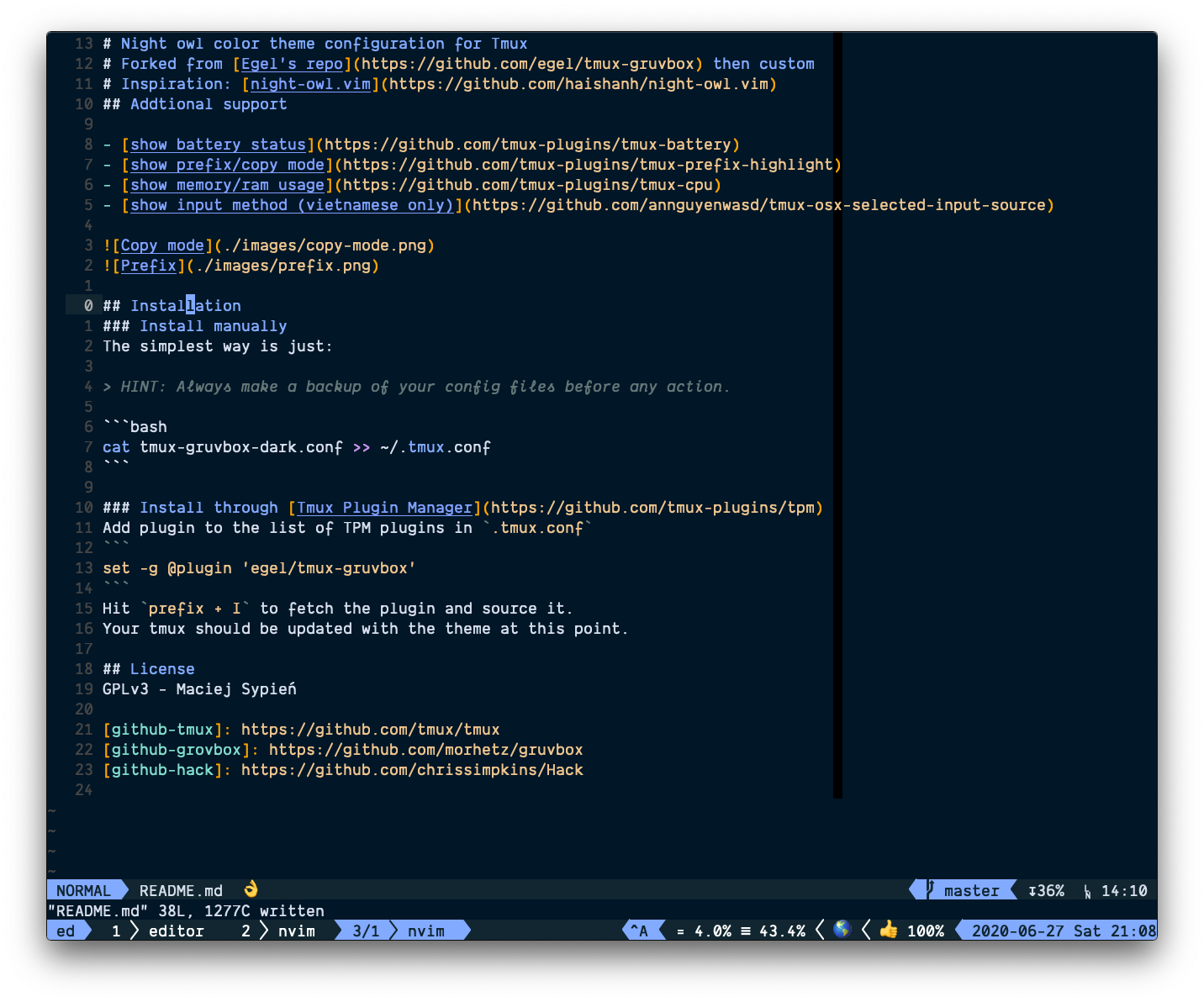
Task: Click 'GPLv3 - Maciej Sypień' line
Action: tap(199, 689)
